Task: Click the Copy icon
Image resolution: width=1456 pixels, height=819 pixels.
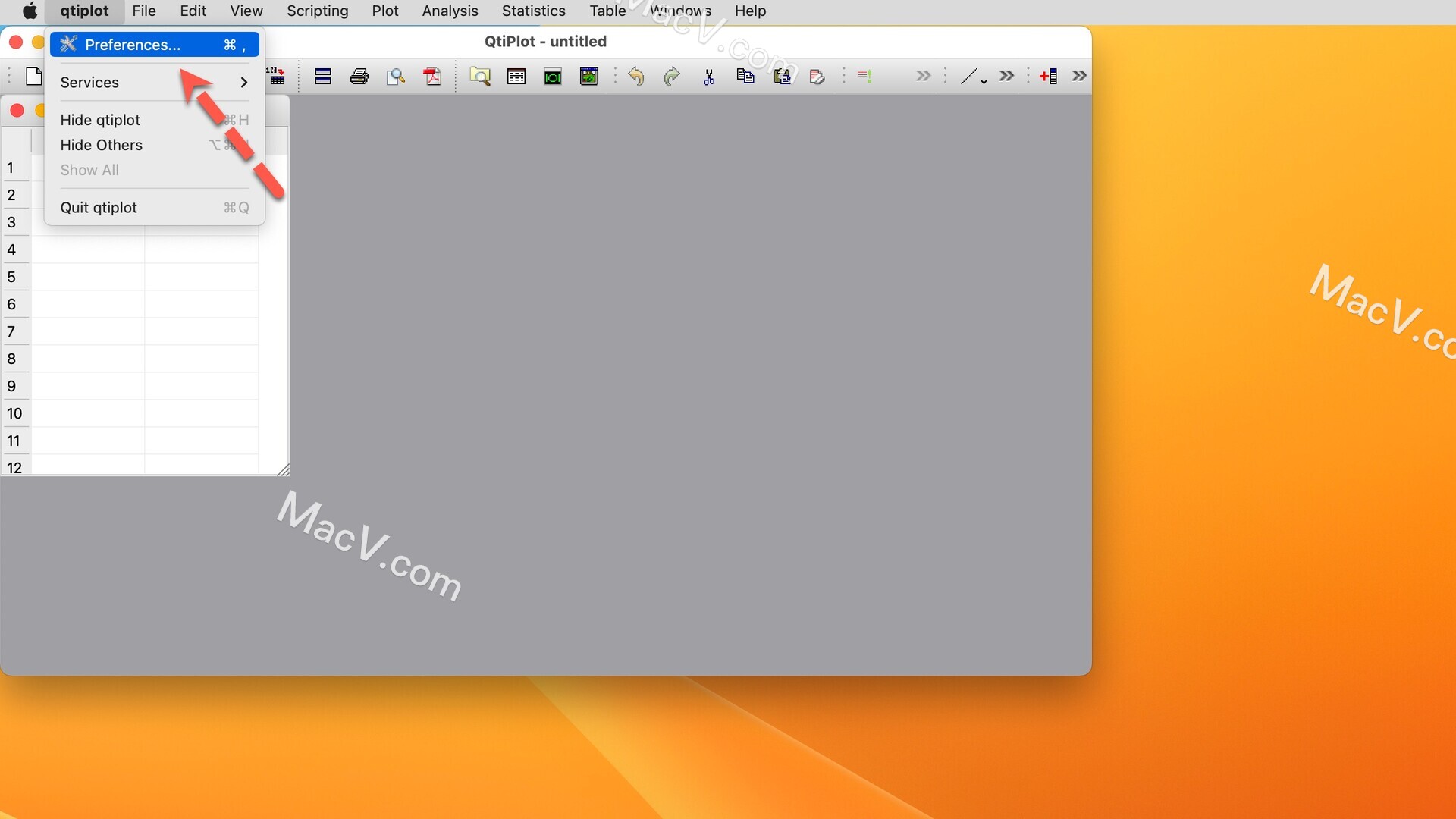Action: coord(745,76)
